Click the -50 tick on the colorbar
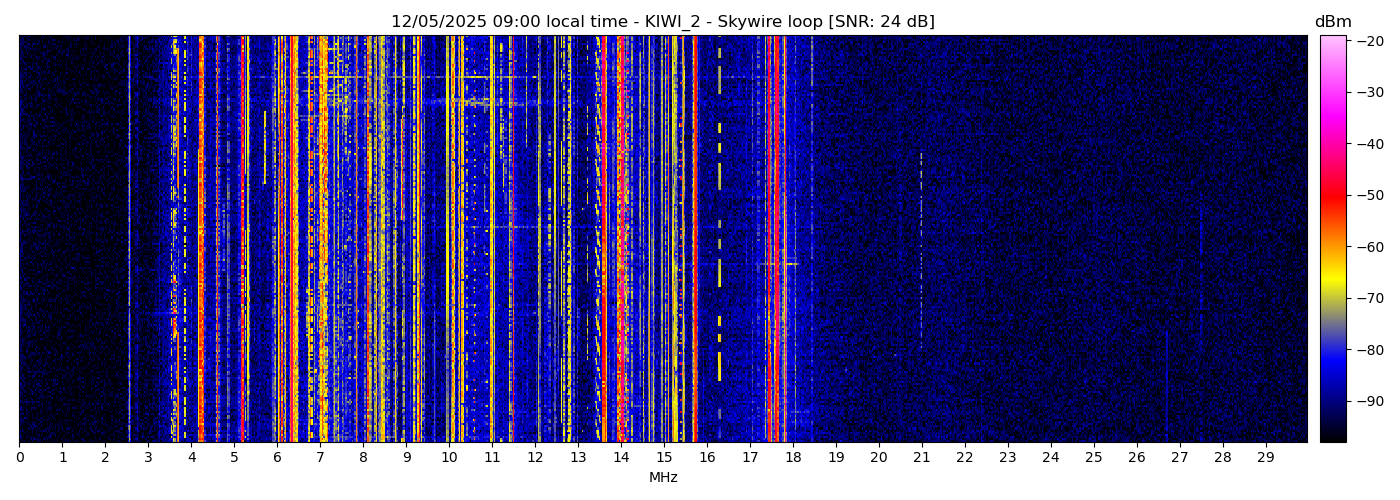Viewport: 1400px width, 500px height. 1333,195
